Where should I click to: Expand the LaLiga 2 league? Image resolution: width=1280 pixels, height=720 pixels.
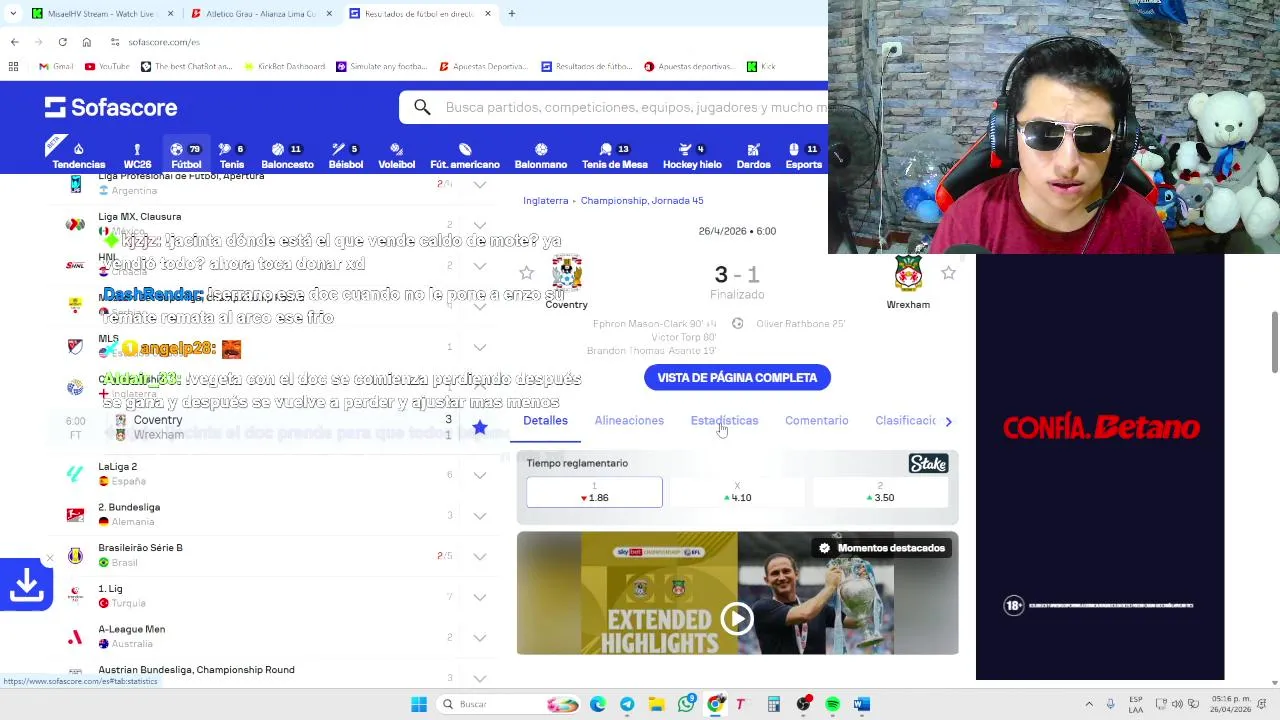point(480,475)
